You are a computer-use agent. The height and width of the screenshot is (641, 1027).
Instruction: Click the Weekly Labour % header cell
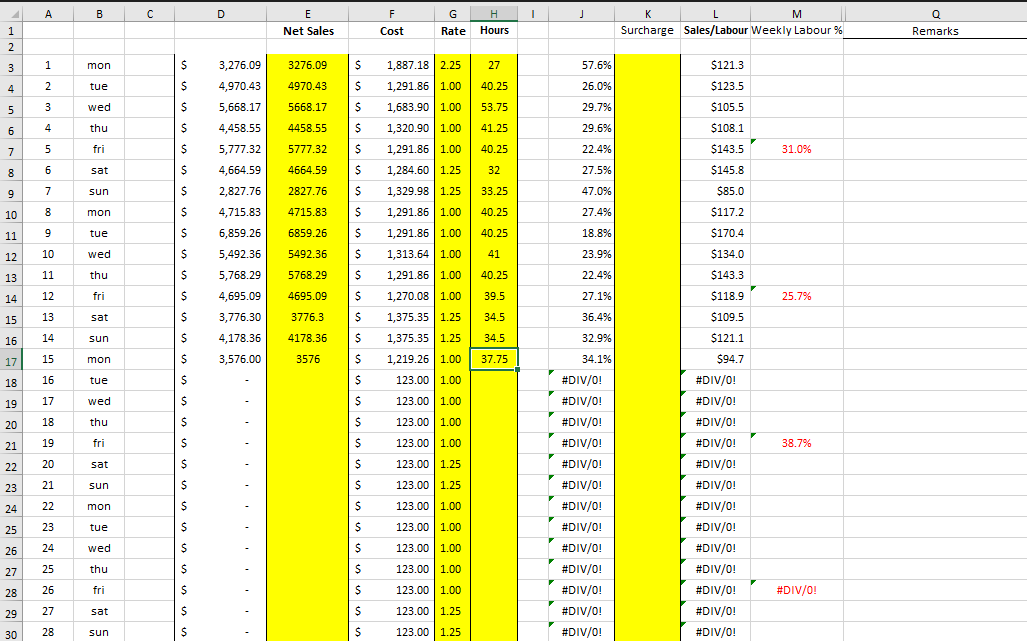[796, 30]
